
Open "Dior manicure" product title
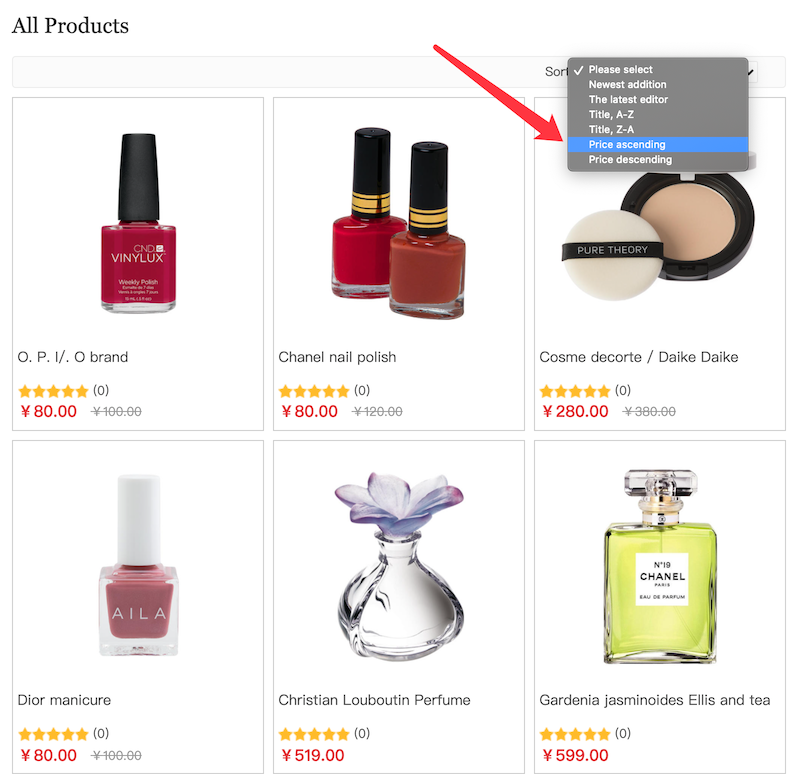point(64,700)
